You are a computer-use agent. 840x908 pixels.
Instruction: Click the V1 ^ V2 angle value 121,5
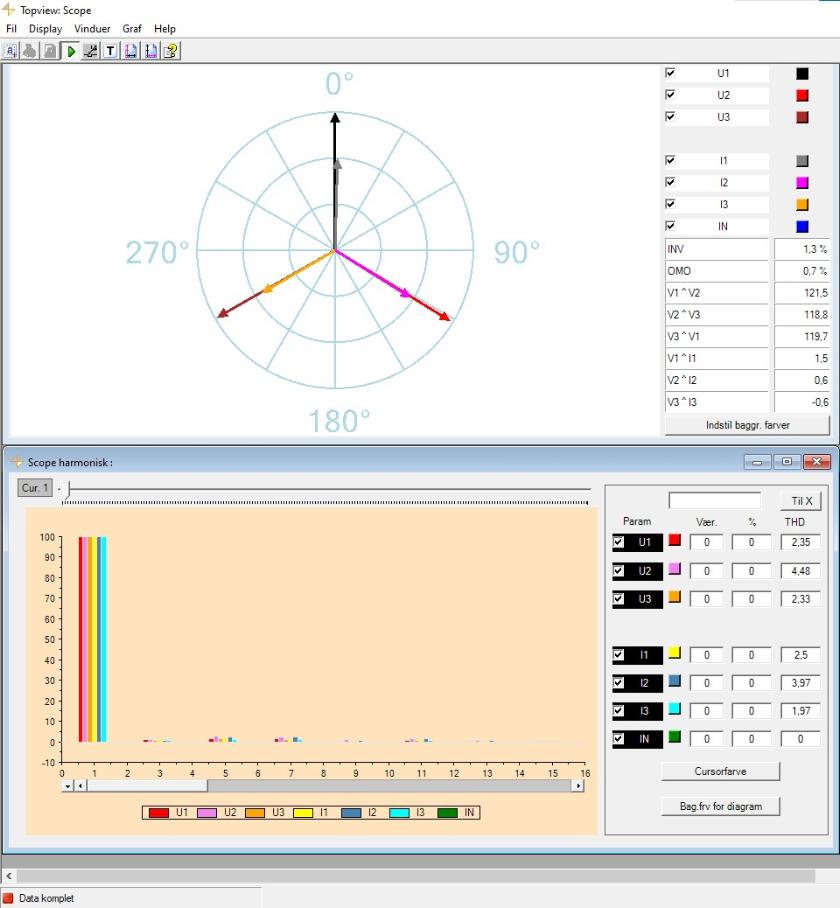[x=802, y=292]
